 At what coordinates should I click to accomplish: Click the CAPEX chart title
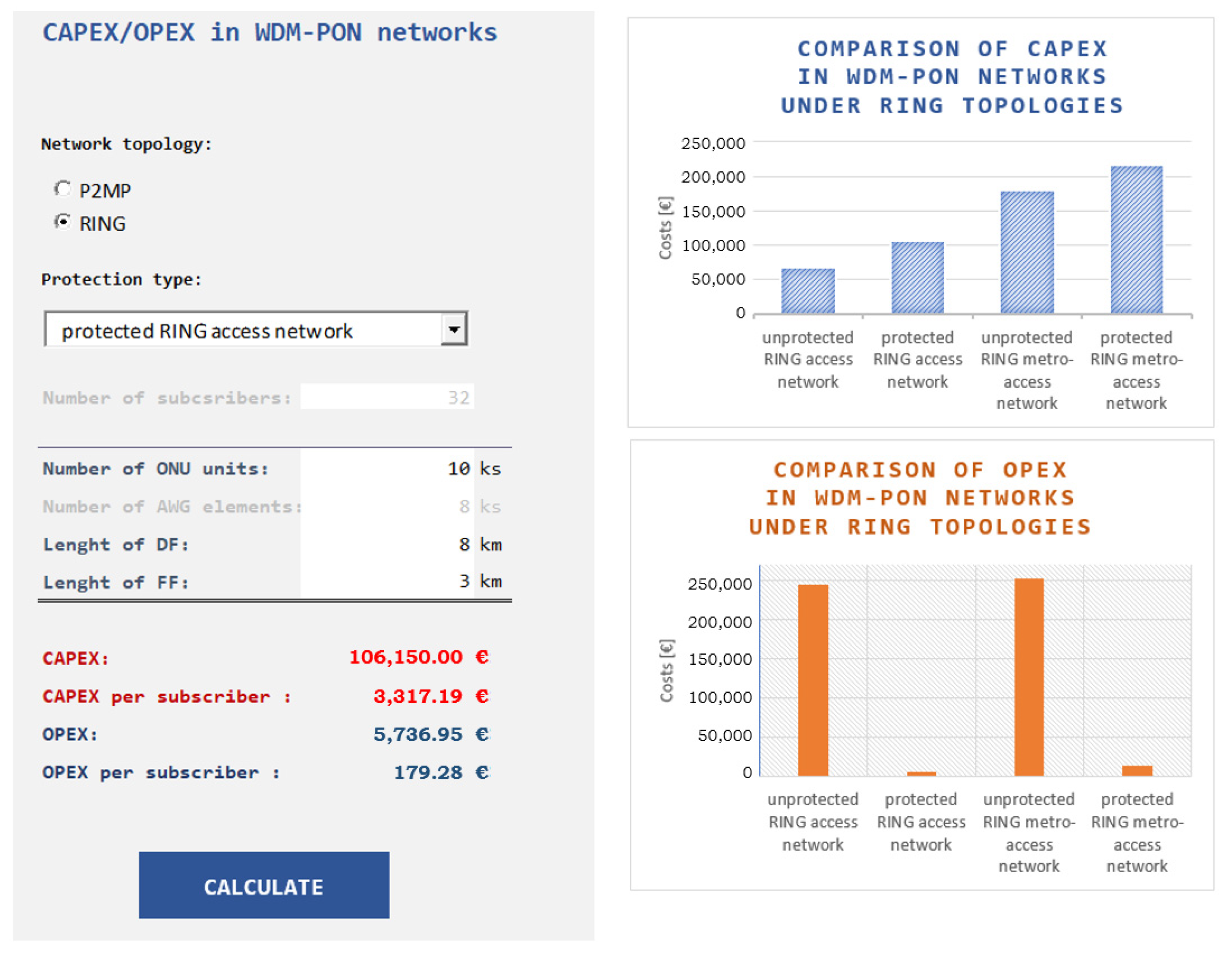pyautogui.click(x=952, y=77)
